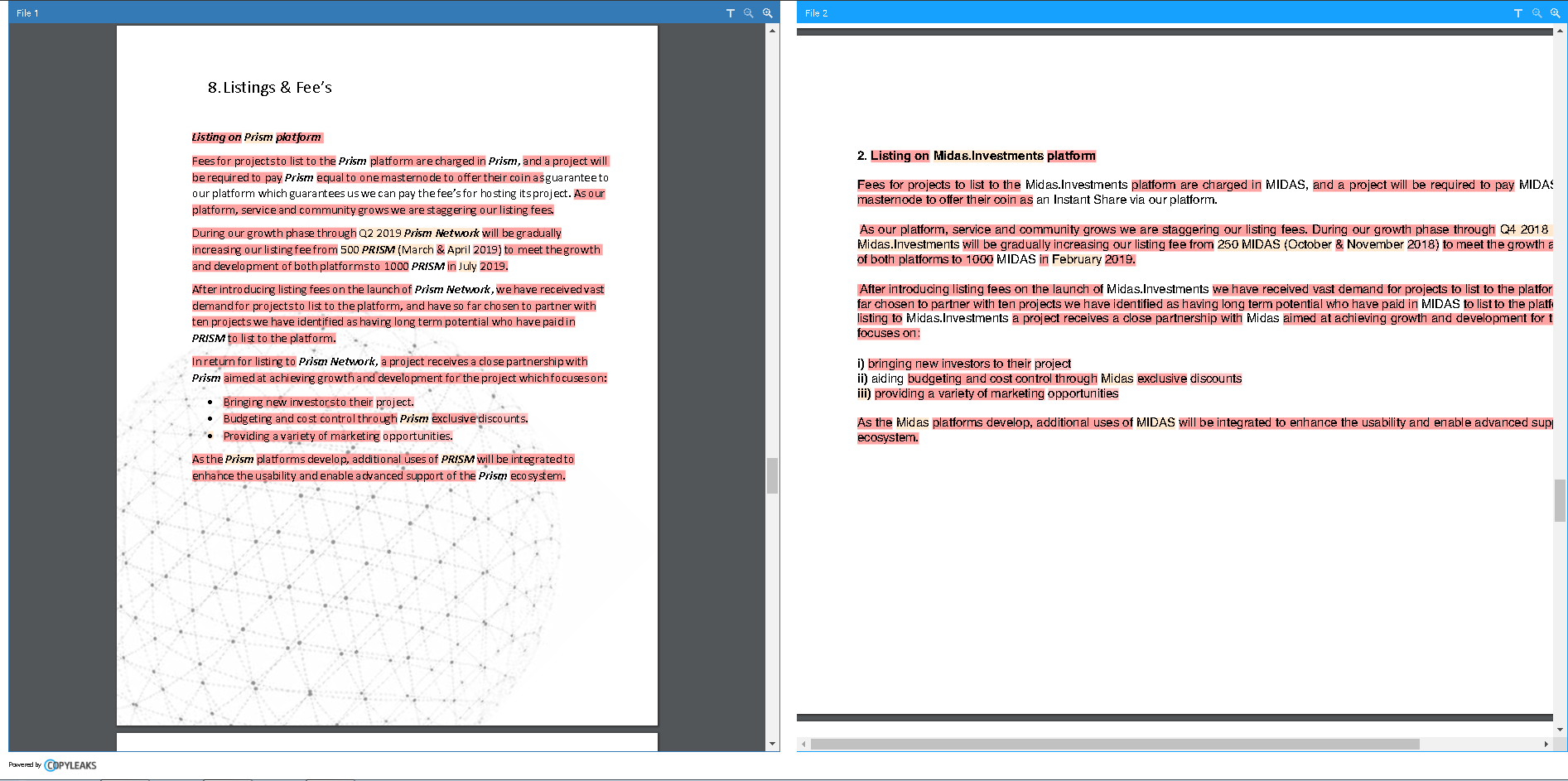Click File 2 horizontal scrollbar right arrow
The image size is (1568, 781).
tap(1546, 744)
